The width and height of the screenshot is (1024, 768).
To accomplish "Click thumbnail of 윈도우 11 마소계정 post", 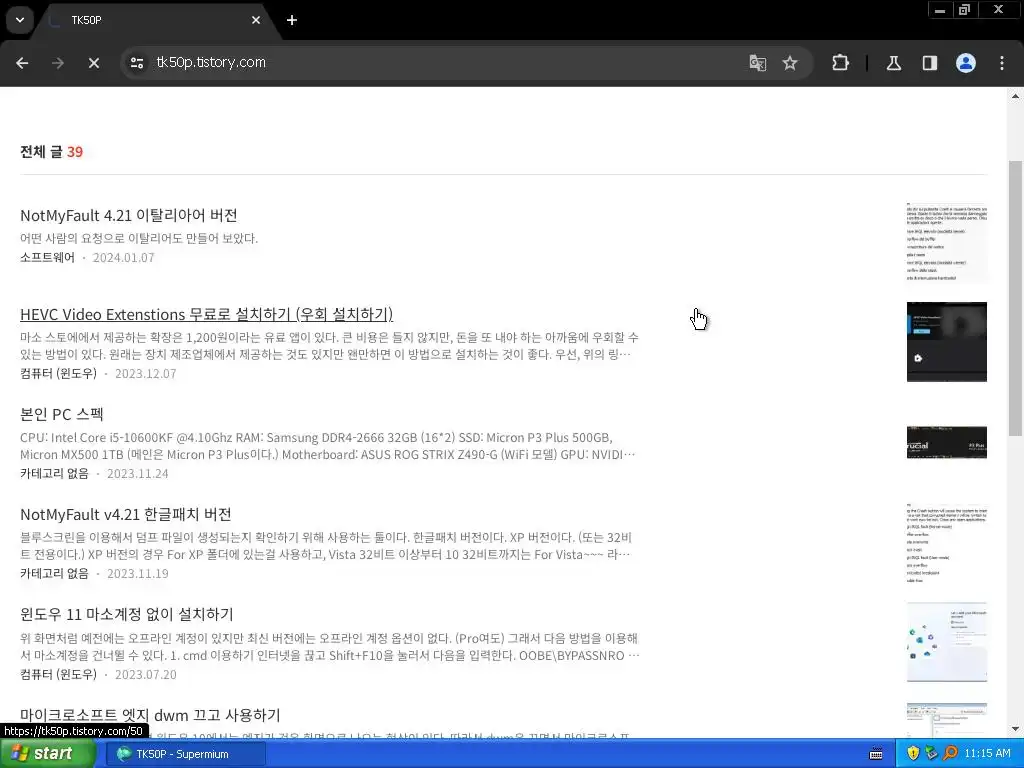I will point(946,642).
